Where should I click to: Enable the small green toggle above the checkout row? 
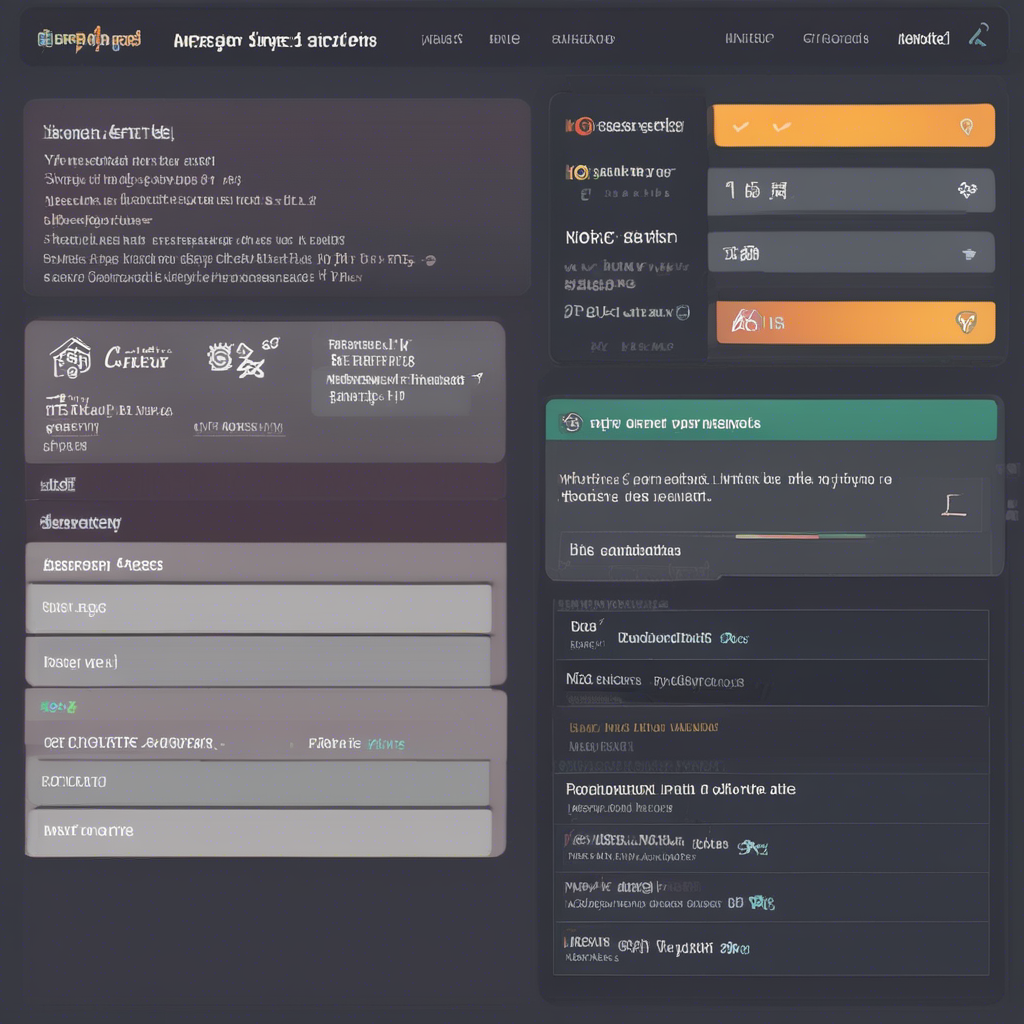[x=57, y=706]
